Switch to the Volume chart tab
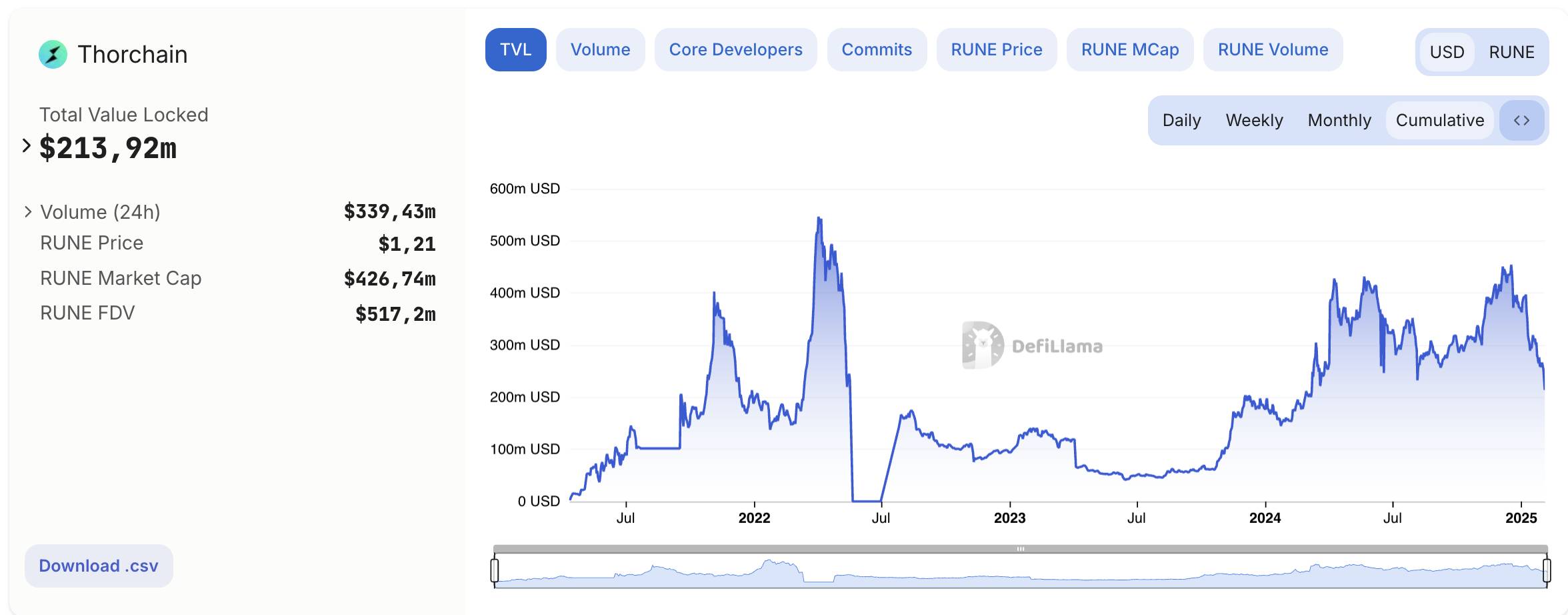This screenshot has height=615, width=1568. pyautogui.click(x=601, y=49)
